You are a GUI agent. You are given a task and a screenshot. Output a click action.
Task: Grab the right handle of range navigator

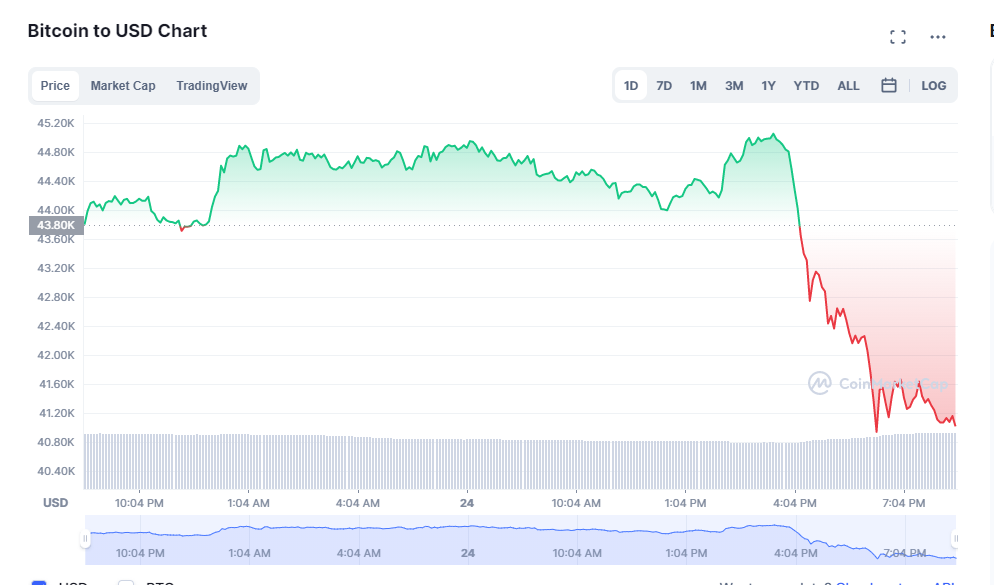pyautogui.click(x=955, y=539)
